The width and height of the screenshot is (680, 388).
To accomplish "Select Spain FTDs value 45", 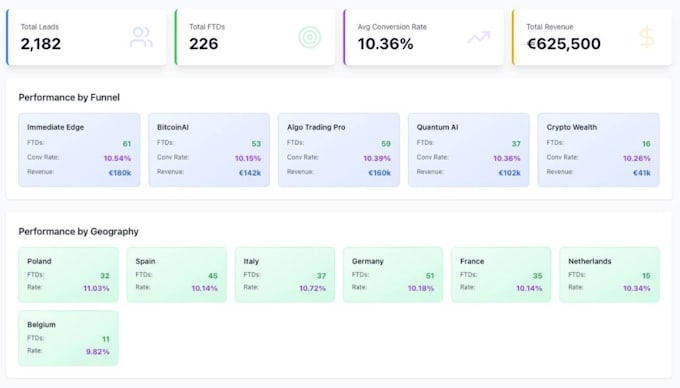I will 213,276.
